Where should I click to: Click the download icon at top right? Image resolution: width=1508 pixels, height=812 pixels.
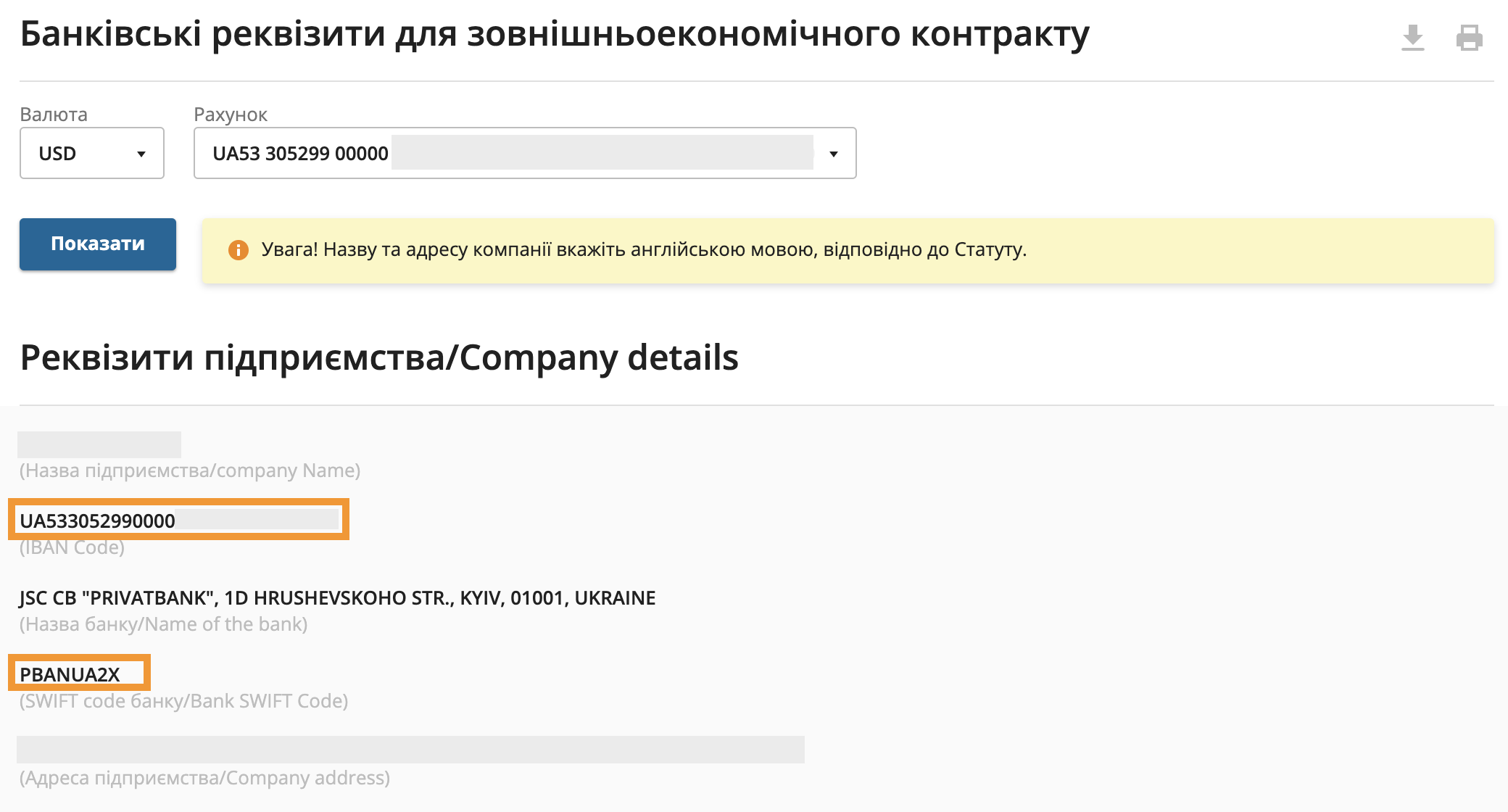(1412, 38)
